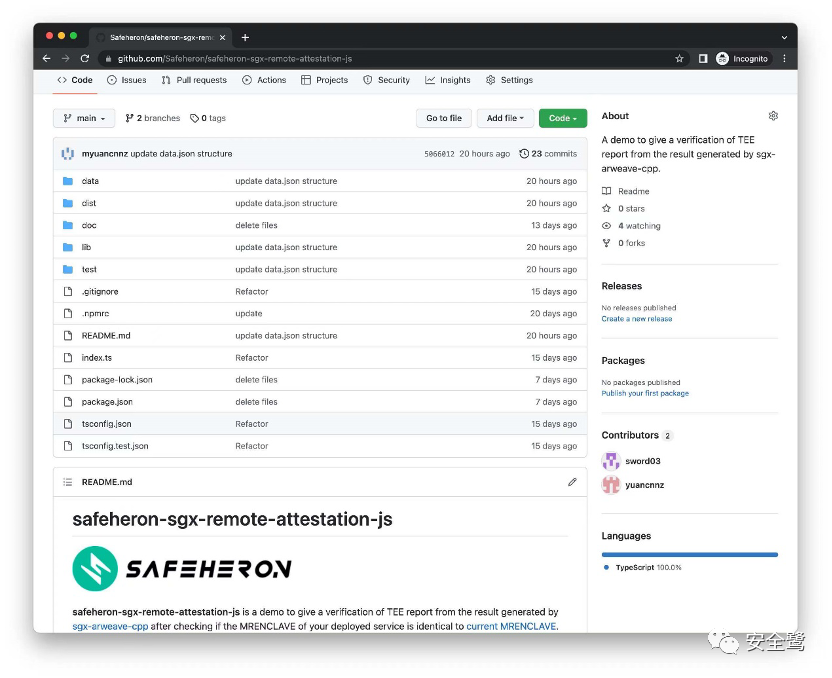Open the current MRENCLAVE link
Screen dimensions: 832x678
pyautogui.click(x=512, y=626)
